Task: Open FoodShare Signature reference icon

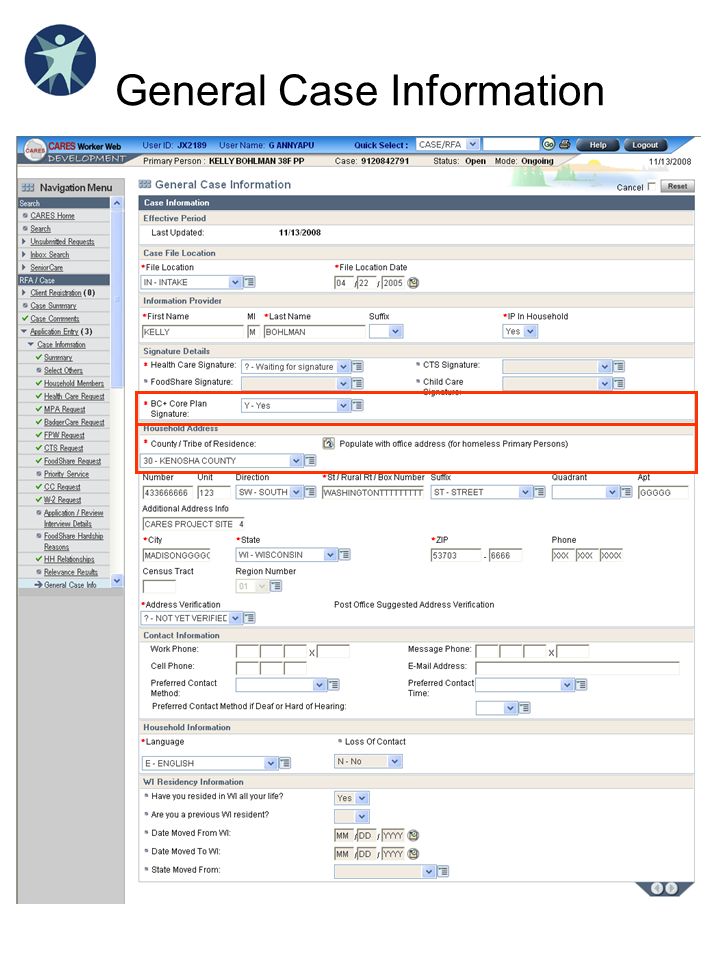Action: tap(358, 383)
